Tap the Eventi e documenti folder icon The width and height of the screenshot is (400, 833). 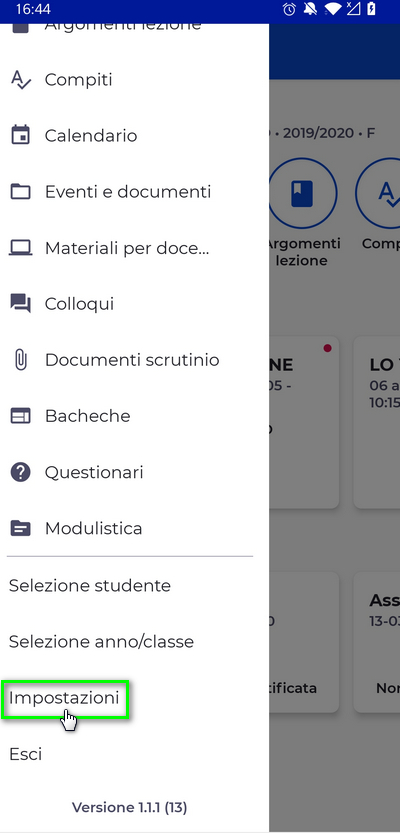(x=21, y=191)
